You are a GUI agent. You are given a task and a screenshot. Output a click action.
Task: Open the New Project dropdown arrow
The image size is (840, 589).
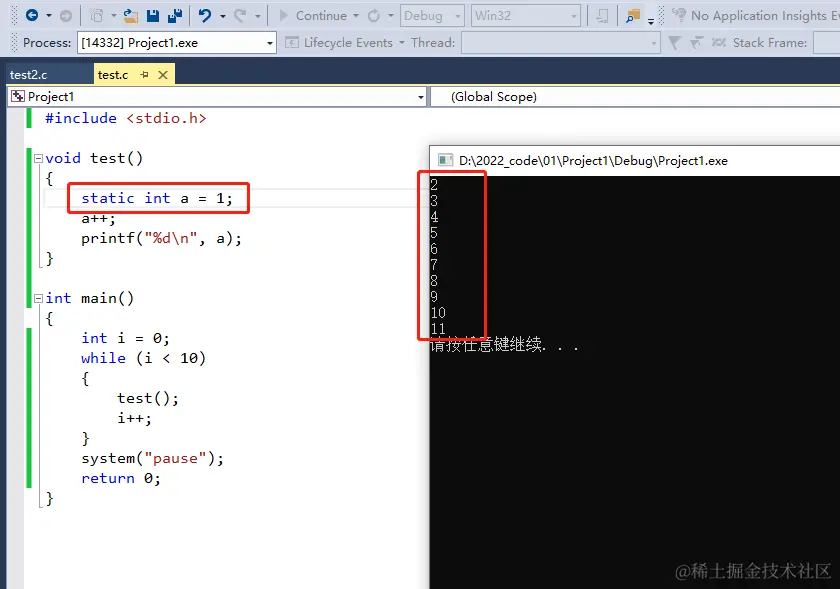pyautogui.click(x=114, y=16)
